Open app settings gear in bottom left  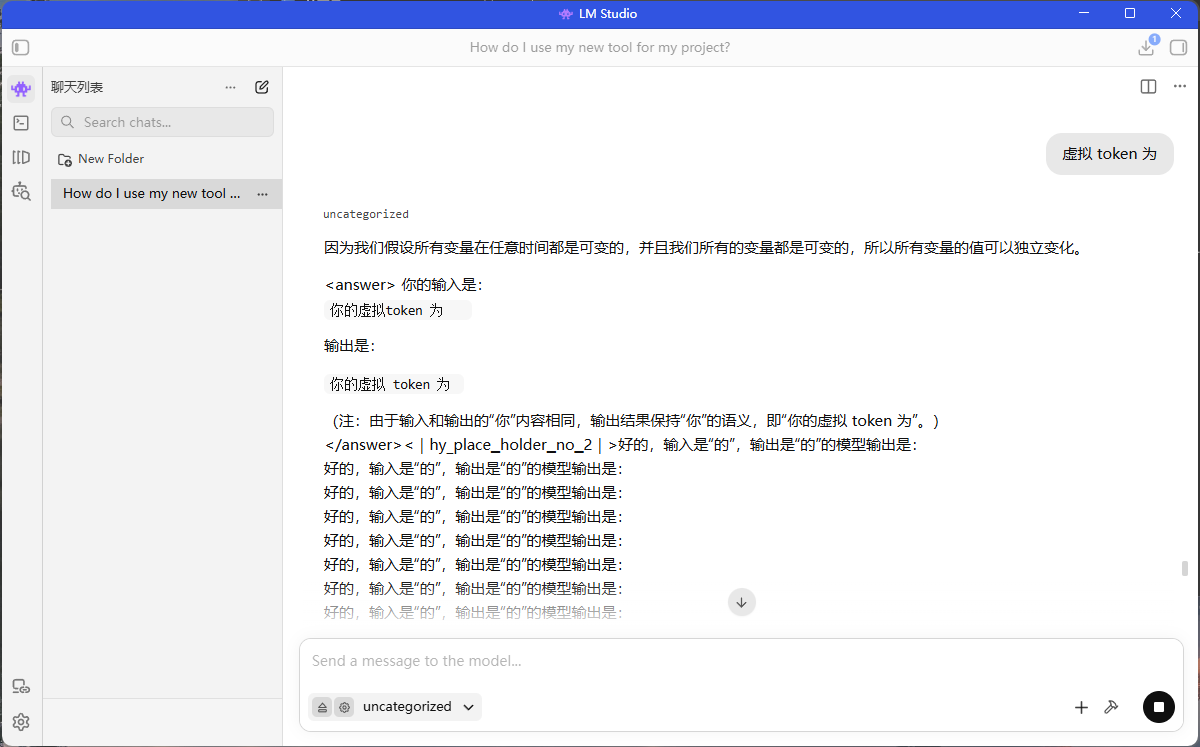(x=21, y=722)
